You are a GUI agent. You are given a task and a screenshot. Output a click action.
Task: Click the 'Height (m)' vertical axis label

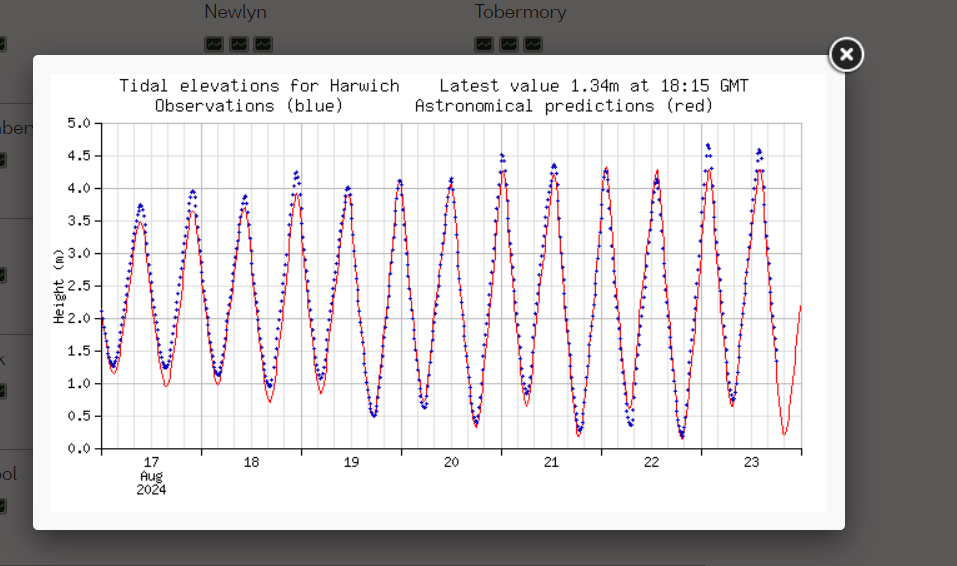click(59, 286)
